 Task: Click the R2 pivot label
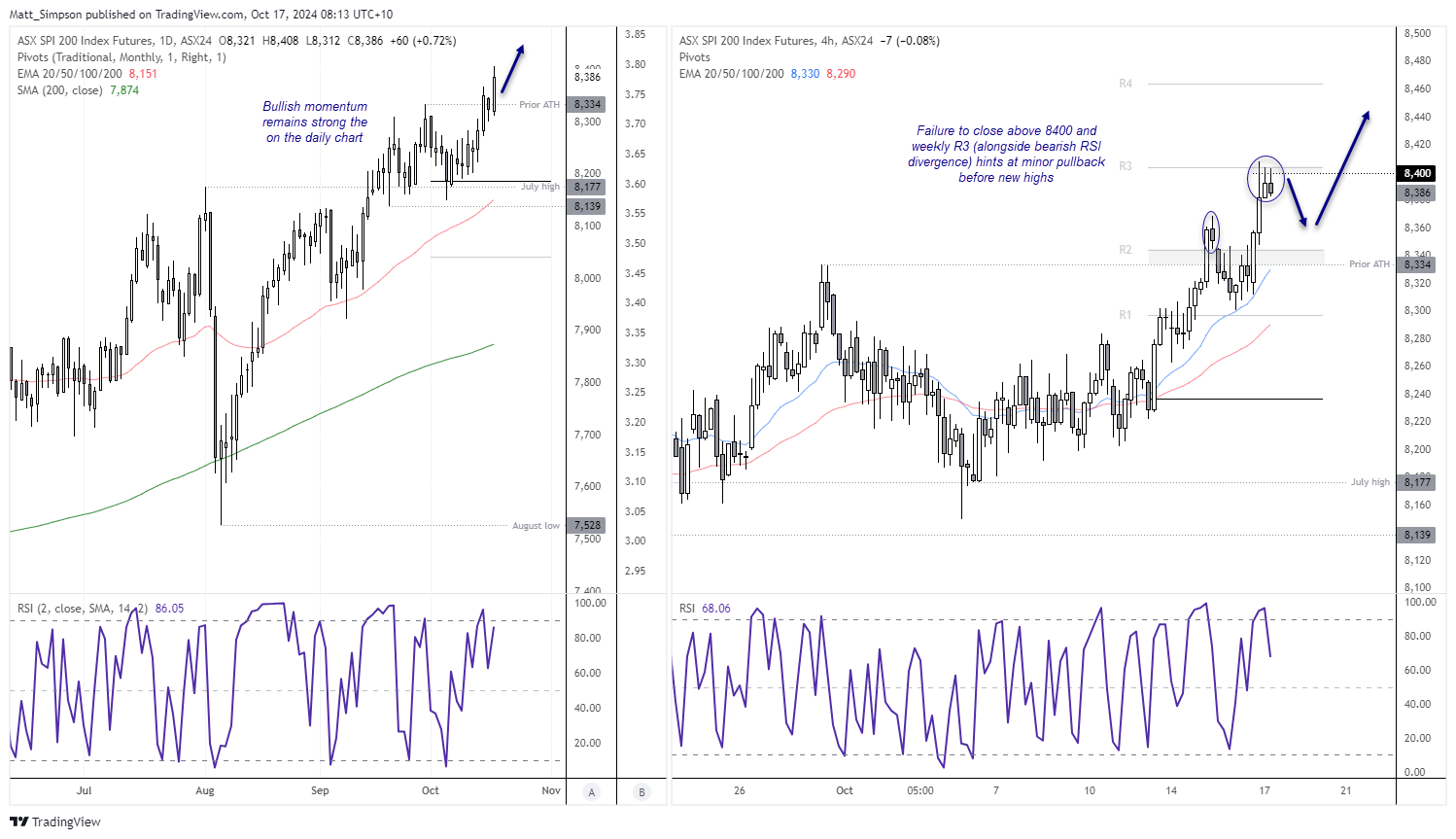pos(1126,250)
